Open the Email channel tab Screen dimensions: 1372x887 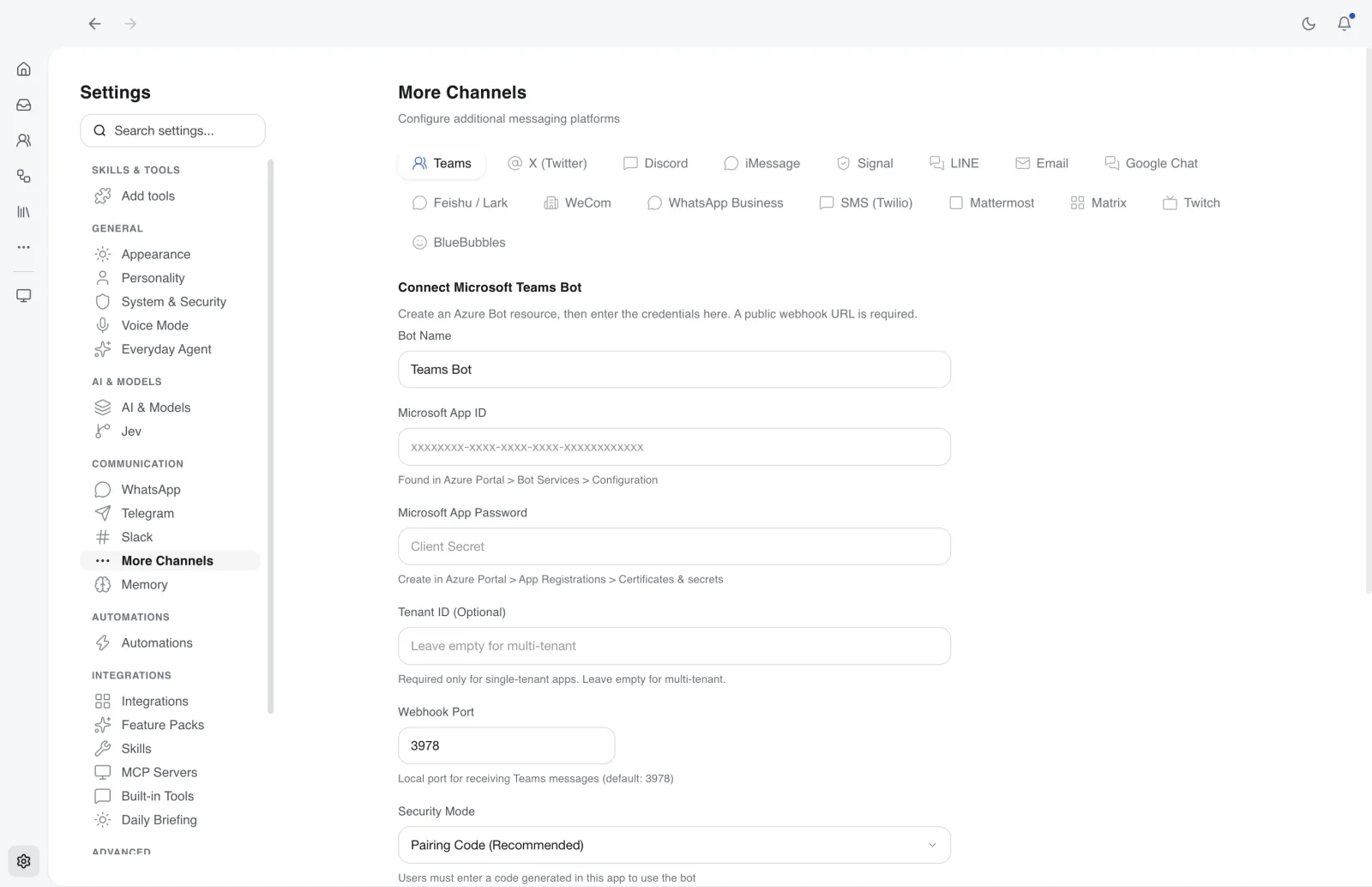[x=1042, y=163]
